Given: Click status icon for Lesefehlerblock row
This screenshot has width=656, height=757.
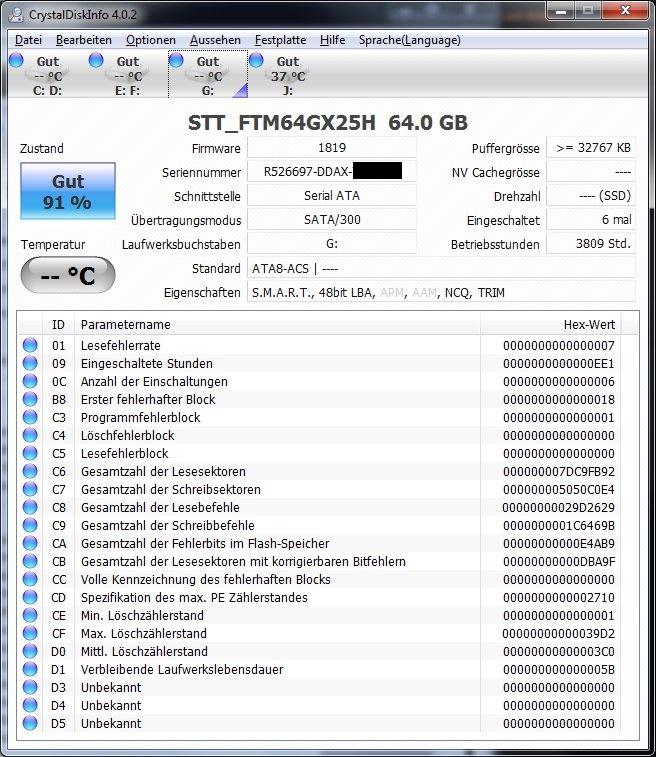Looking at the screenshot, I should click(30, 453).
